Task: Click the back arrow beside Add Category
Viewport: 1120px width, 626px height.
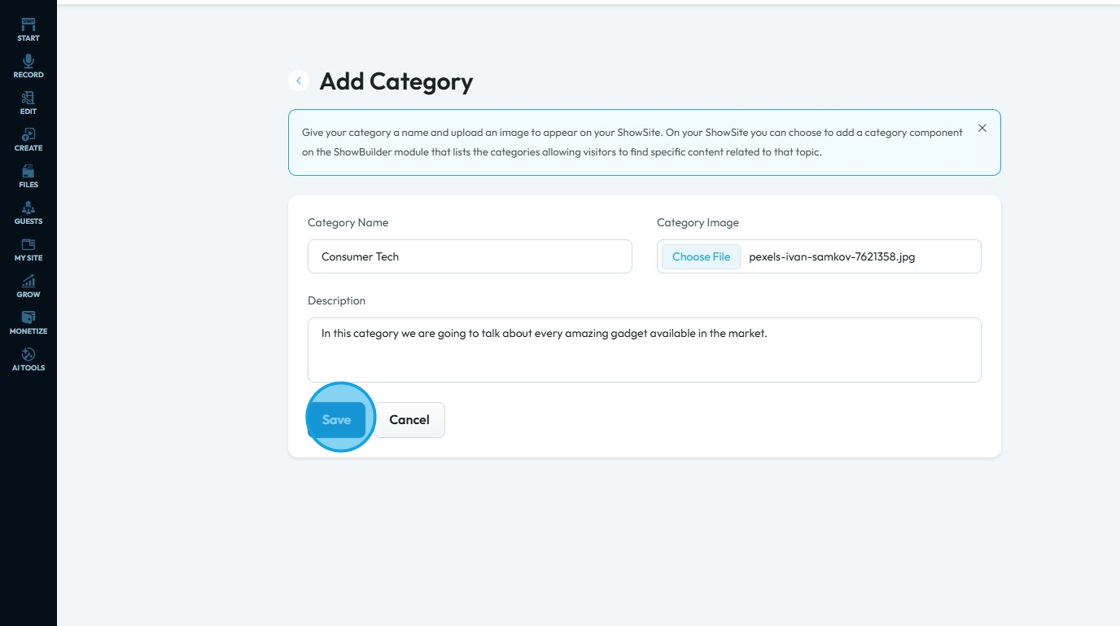Action: point(298,81)
